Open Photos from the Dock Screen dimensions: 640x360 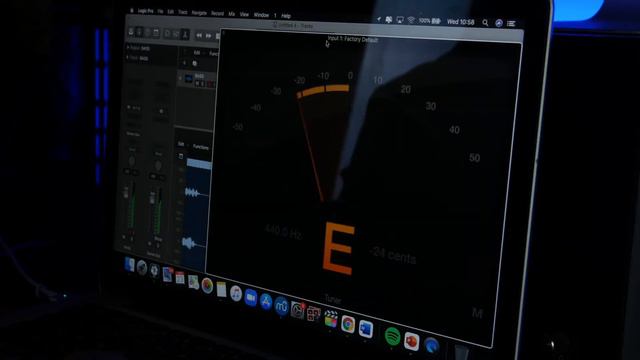click(x=207, y=285)
